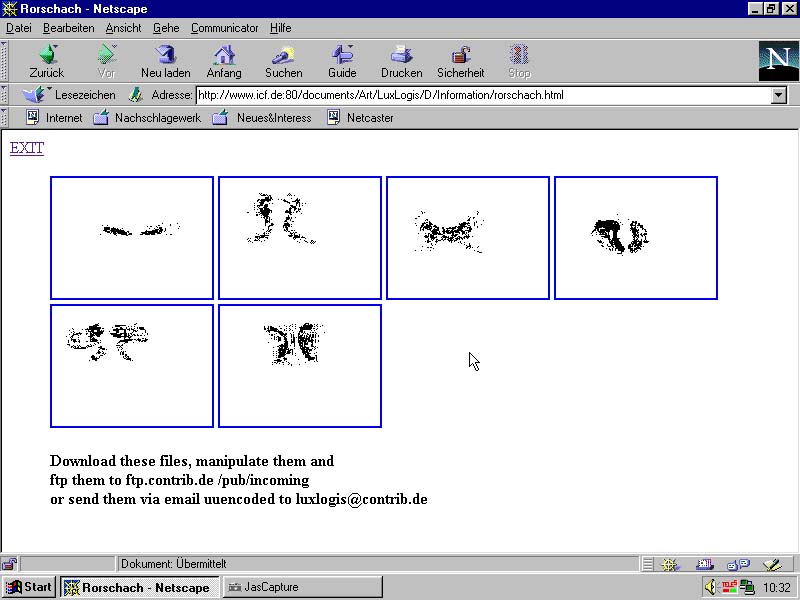This screenshot has width=800, height=600.
Task: Switch to JasCapture in the taskbar
Action: point(303,587)
